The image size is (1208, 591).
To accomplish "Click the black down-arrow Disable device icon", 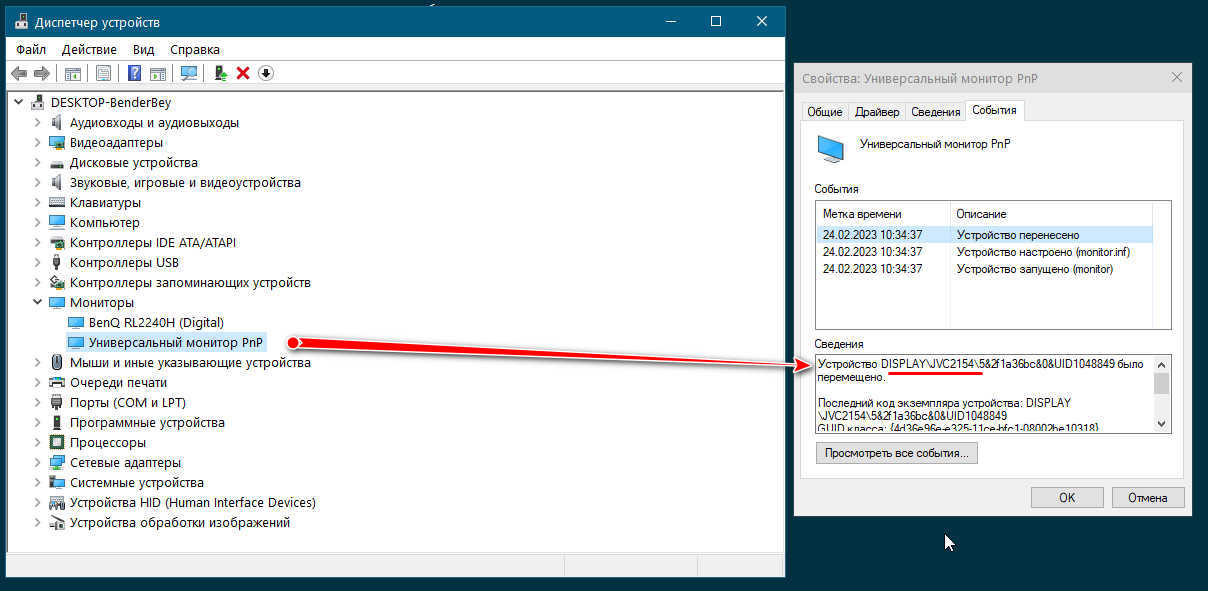I will tap(266, 73).
